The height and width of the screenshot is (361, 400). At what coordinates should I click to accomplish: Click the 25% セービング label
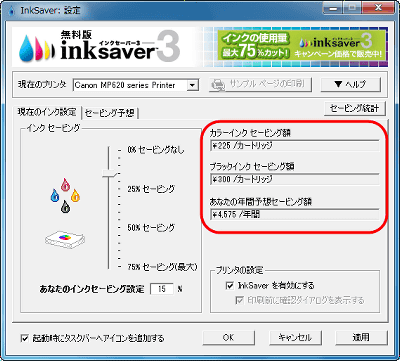[x=151, y=189]
